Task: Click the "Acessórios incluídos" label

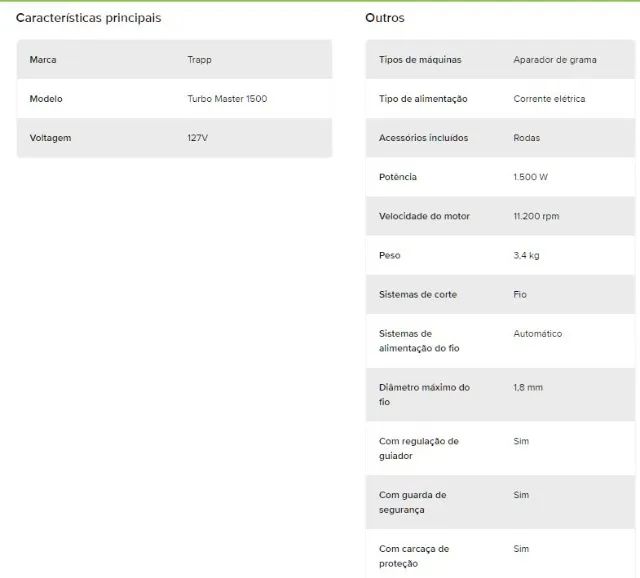Action: coord(423,138)
